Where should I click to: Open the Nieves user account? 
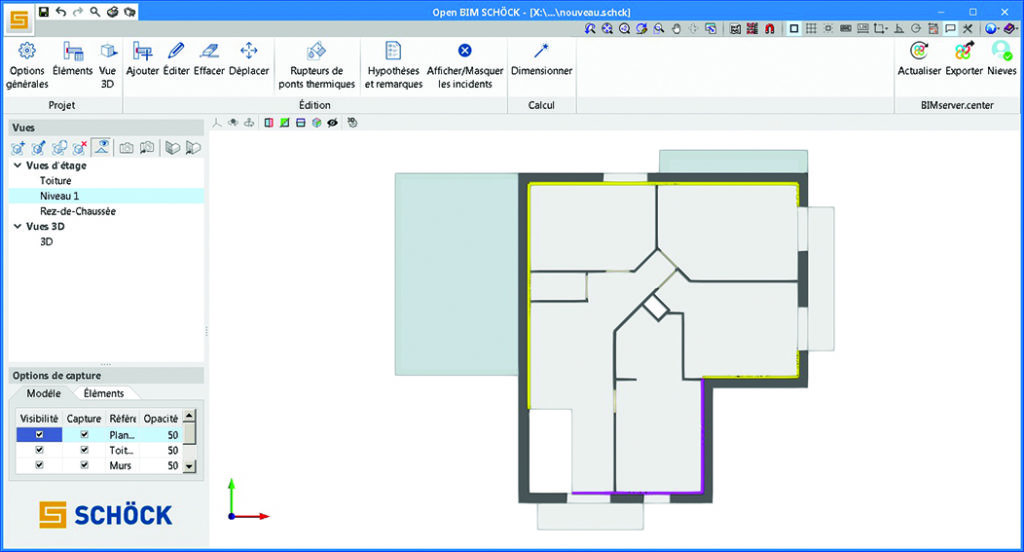(x=1002, y=59)
